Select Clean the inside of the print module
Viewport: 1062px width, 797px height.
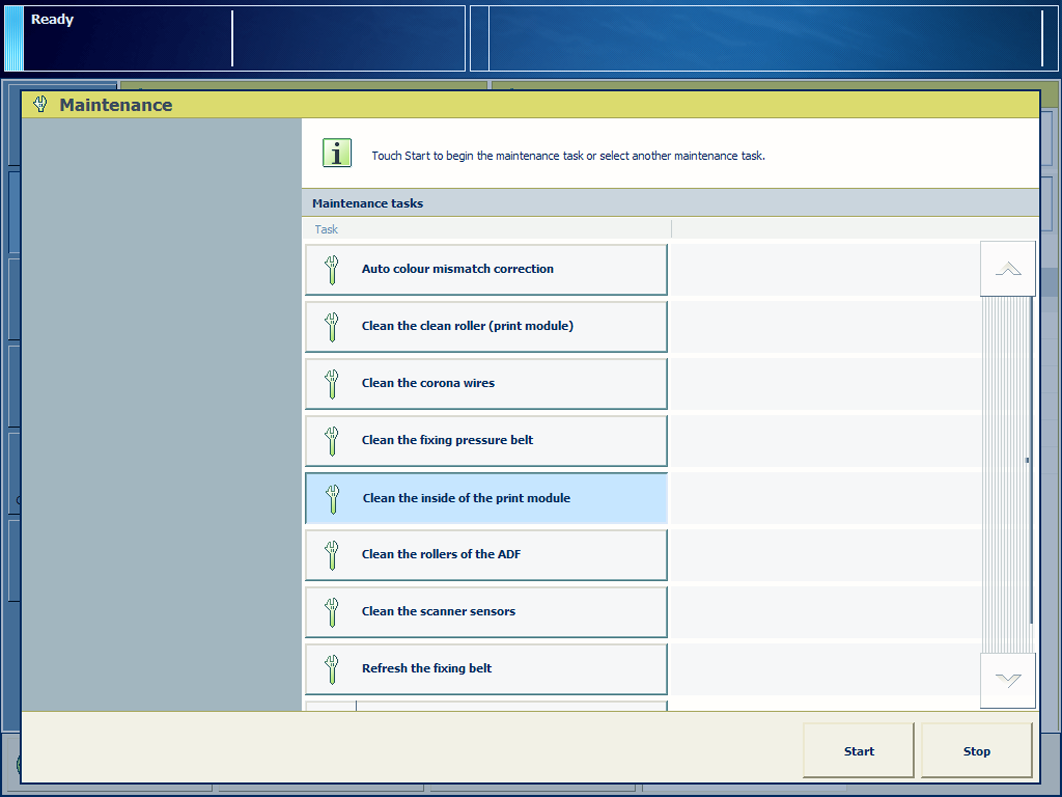pos(486,498)
